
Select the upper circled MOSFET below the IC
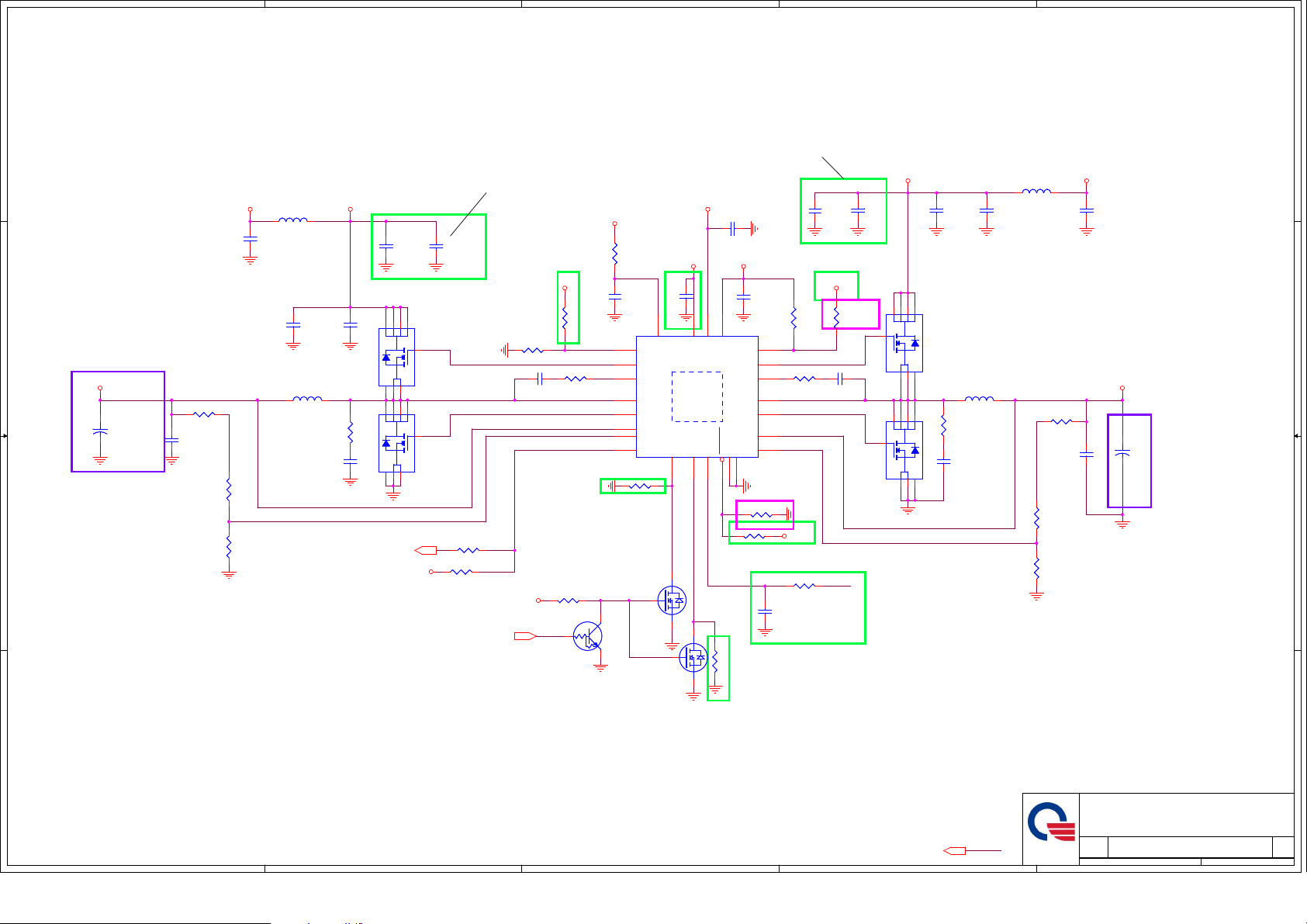(672, 600)
